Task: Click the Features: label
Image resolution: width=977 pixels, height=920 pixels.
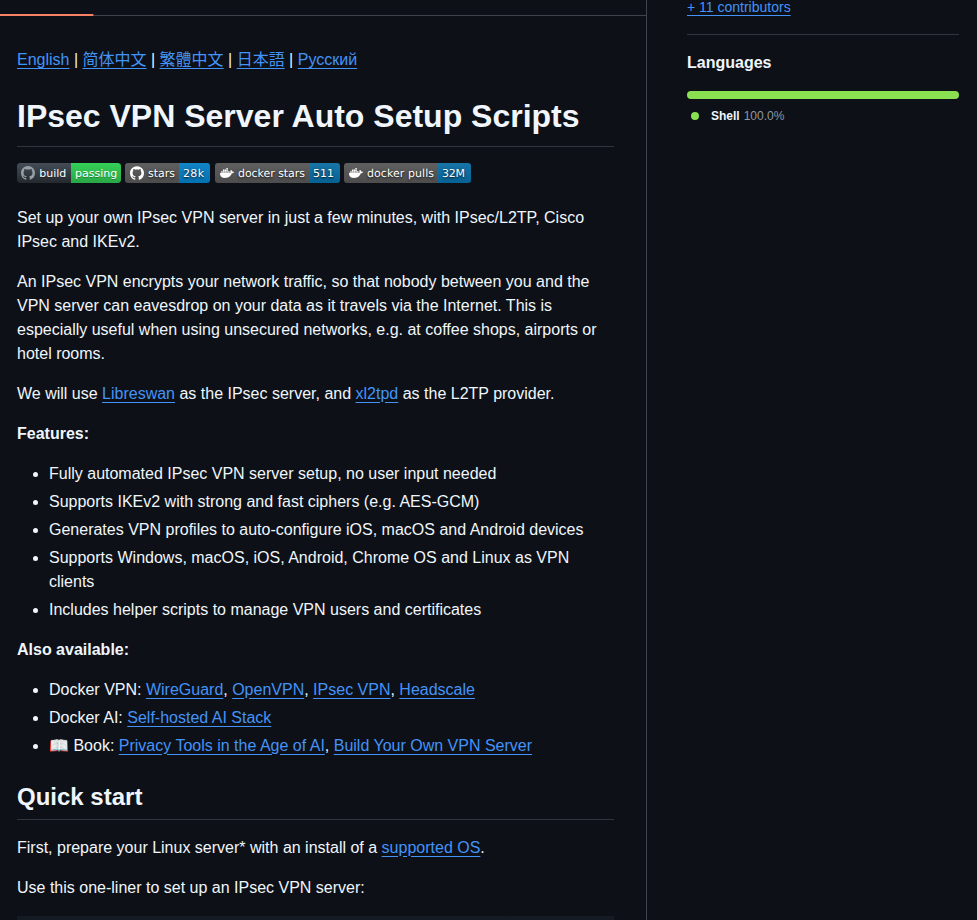Action: click(x=53, y=434)
